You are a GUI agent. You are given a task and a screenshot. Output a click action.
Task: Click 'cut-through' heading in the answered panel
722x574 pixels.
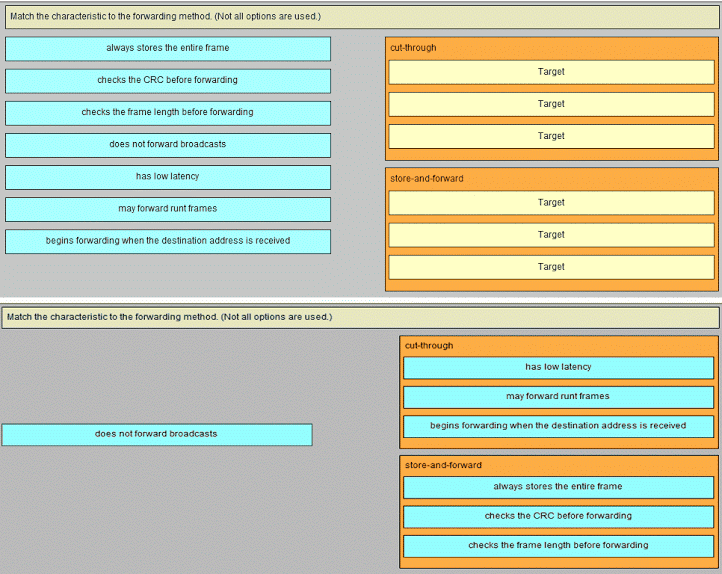click(429, 346)
